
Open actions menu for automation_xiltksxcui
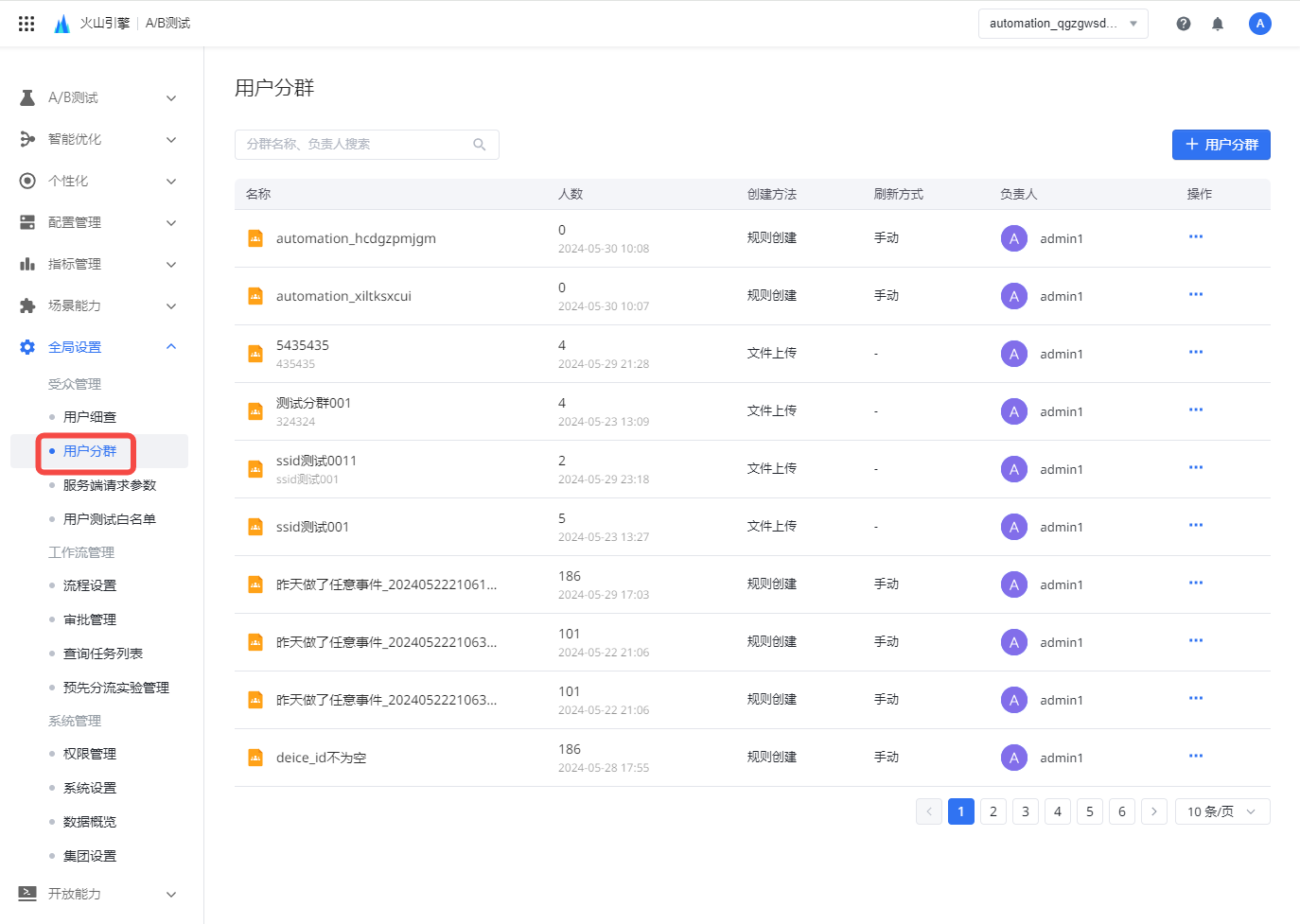click(1196, 294)
